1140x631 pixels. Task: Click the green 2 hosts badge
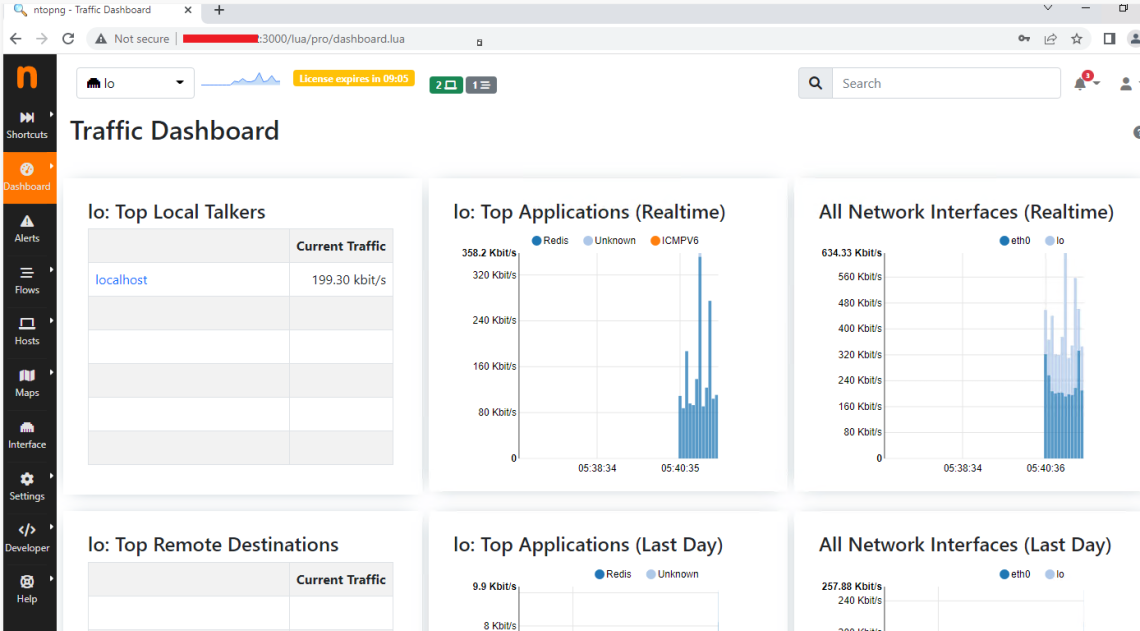click(x=446, y=85)
